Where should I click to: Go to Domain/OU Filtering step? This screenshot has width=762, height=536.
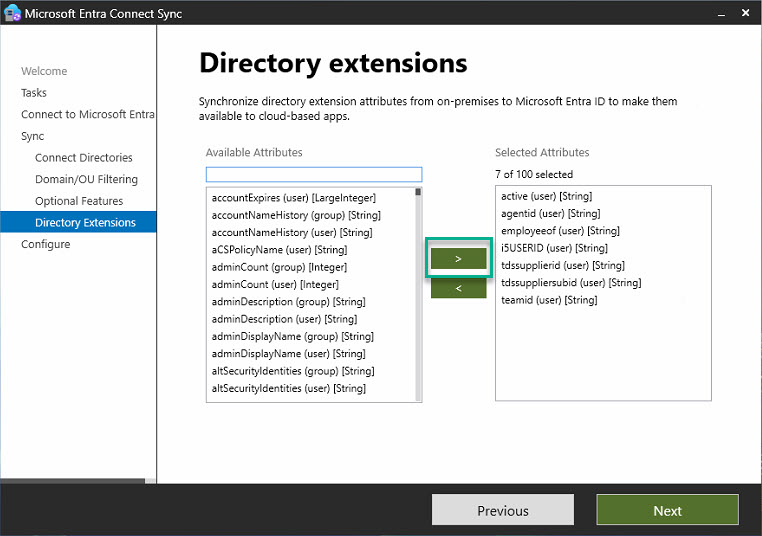tap(86, 180)
